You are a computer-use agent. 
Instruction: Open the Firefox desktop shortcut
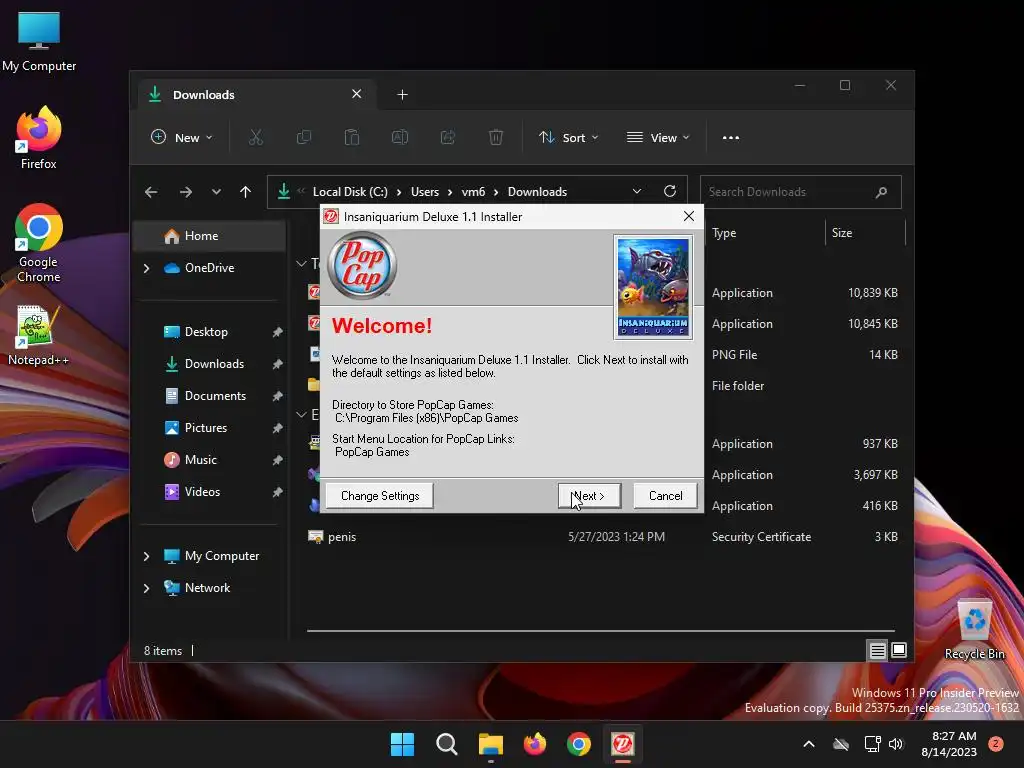39,138
